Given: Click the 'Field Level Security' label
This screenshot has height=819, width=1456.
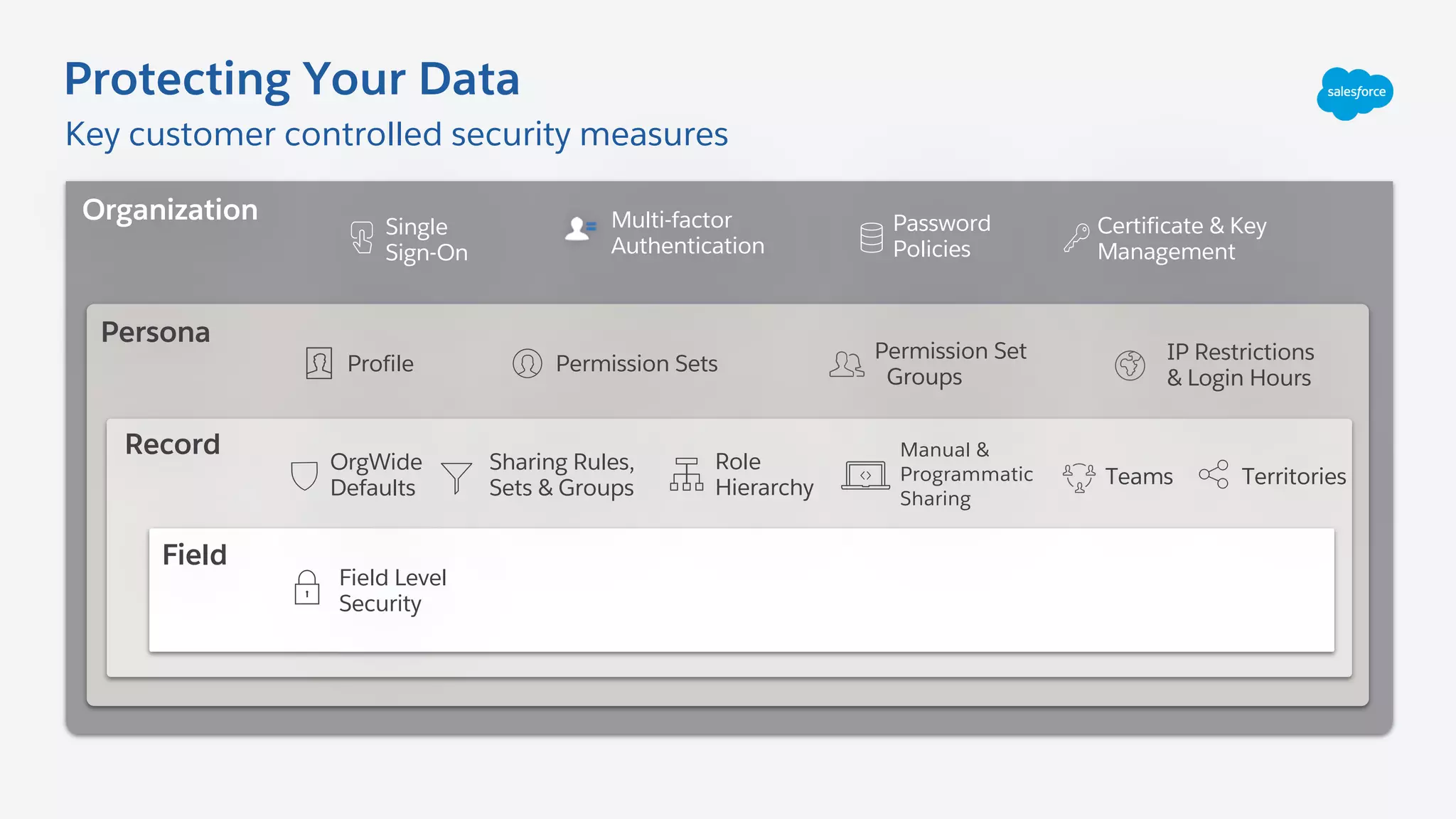Looking at the screenshot, I should pyautogui.click(x=392, y=591).
